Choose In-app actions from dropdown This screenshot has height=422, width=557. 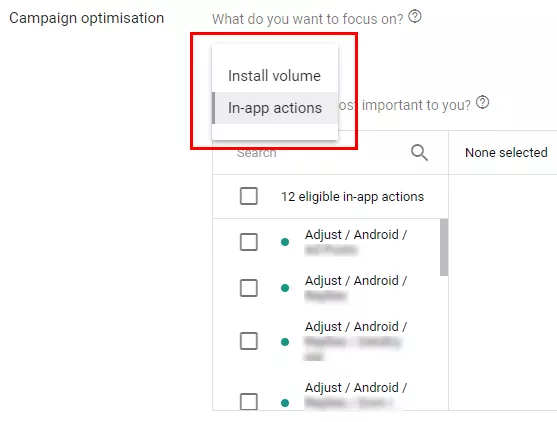[275, 108]
